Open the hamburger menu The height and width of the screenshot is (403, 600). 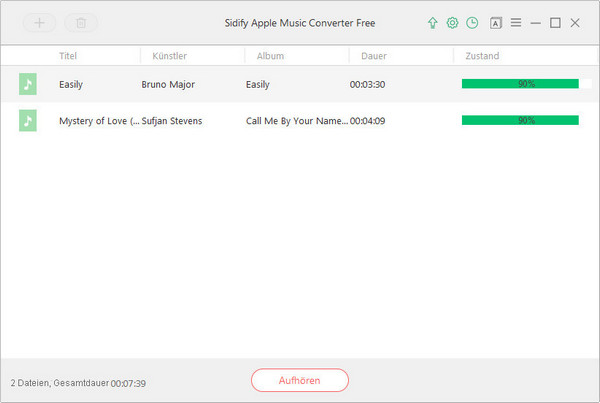coord(516,23)
